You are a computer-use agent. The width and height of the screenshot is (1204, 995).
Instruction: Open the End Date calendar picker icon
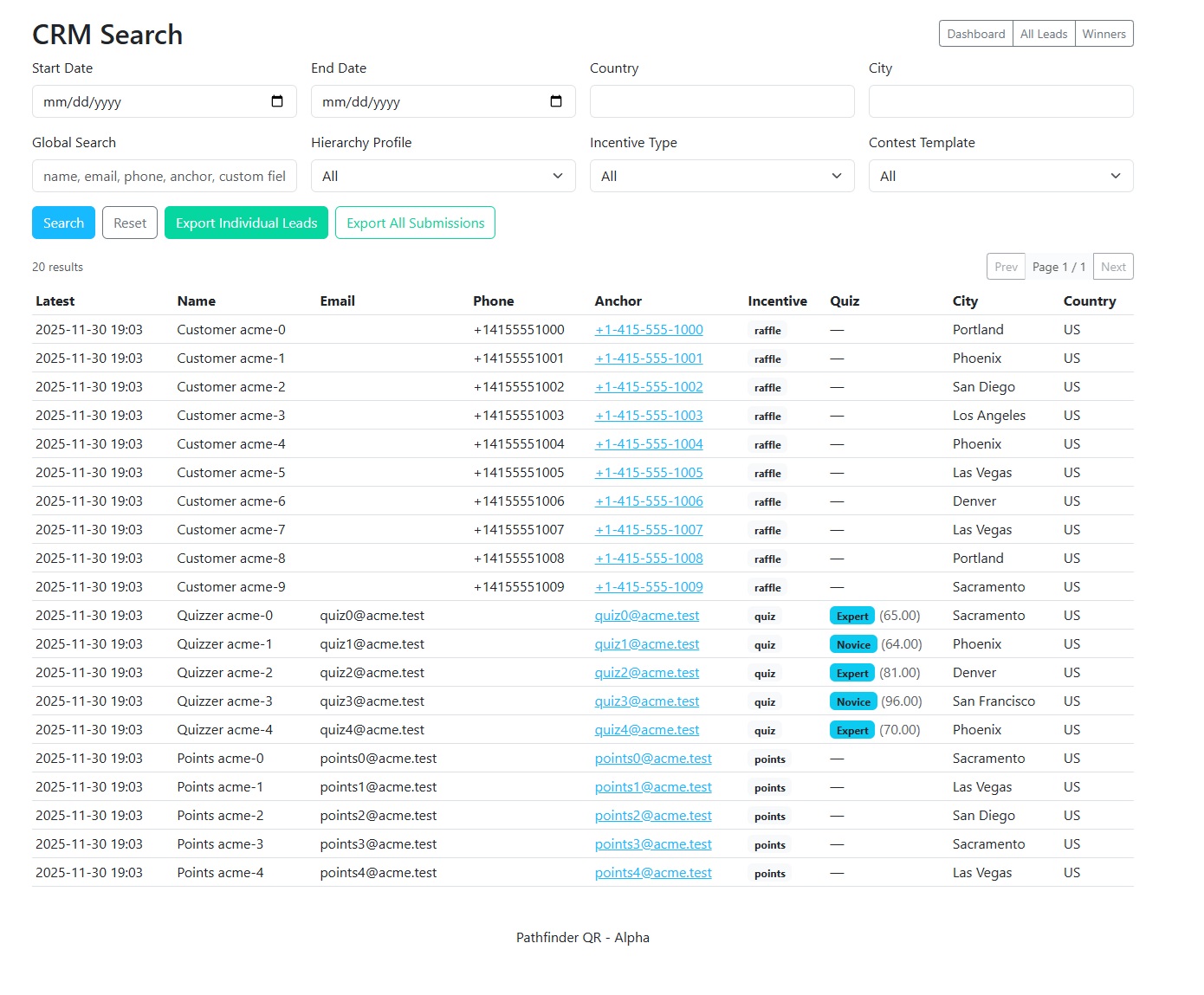coord(556,101)
